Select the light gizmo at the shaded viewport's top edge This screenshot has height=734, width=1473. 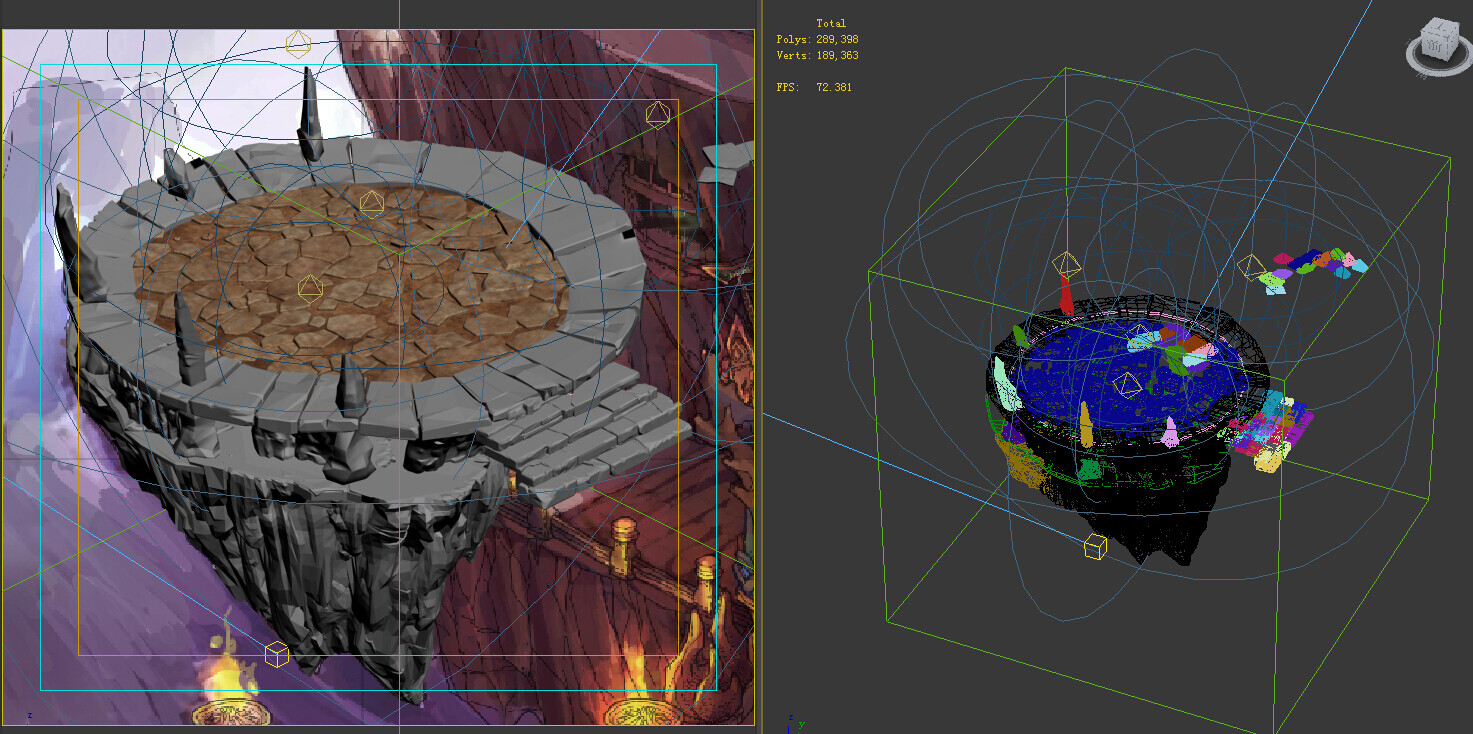tap(298, 43)
